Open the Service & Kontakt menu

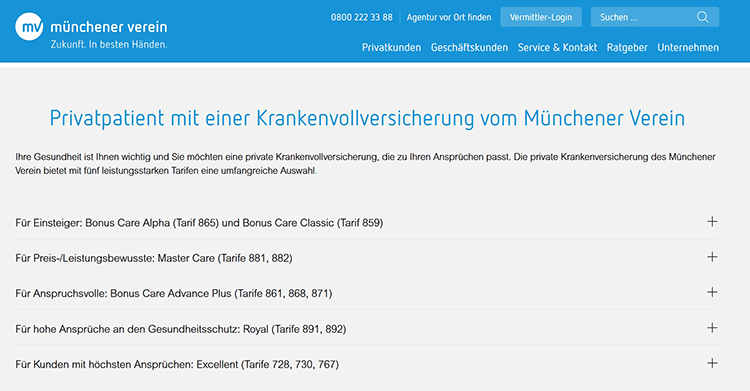557,47
